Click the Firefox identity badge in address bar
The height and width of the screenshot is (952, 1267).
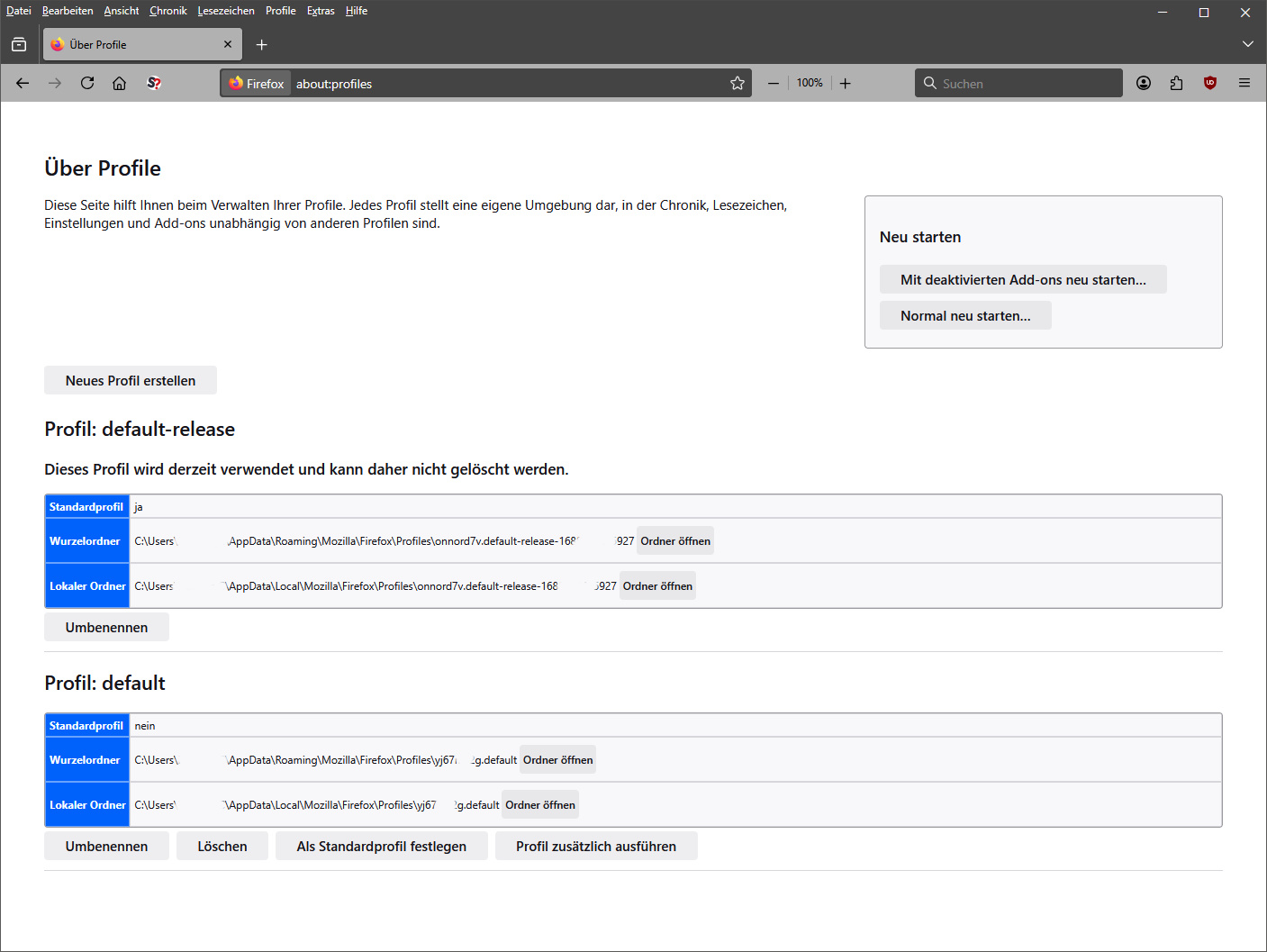257,83
